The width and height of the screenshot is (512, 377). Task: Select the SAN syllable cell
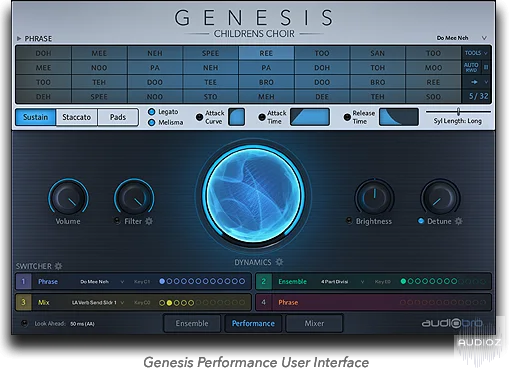click(378, 53)
